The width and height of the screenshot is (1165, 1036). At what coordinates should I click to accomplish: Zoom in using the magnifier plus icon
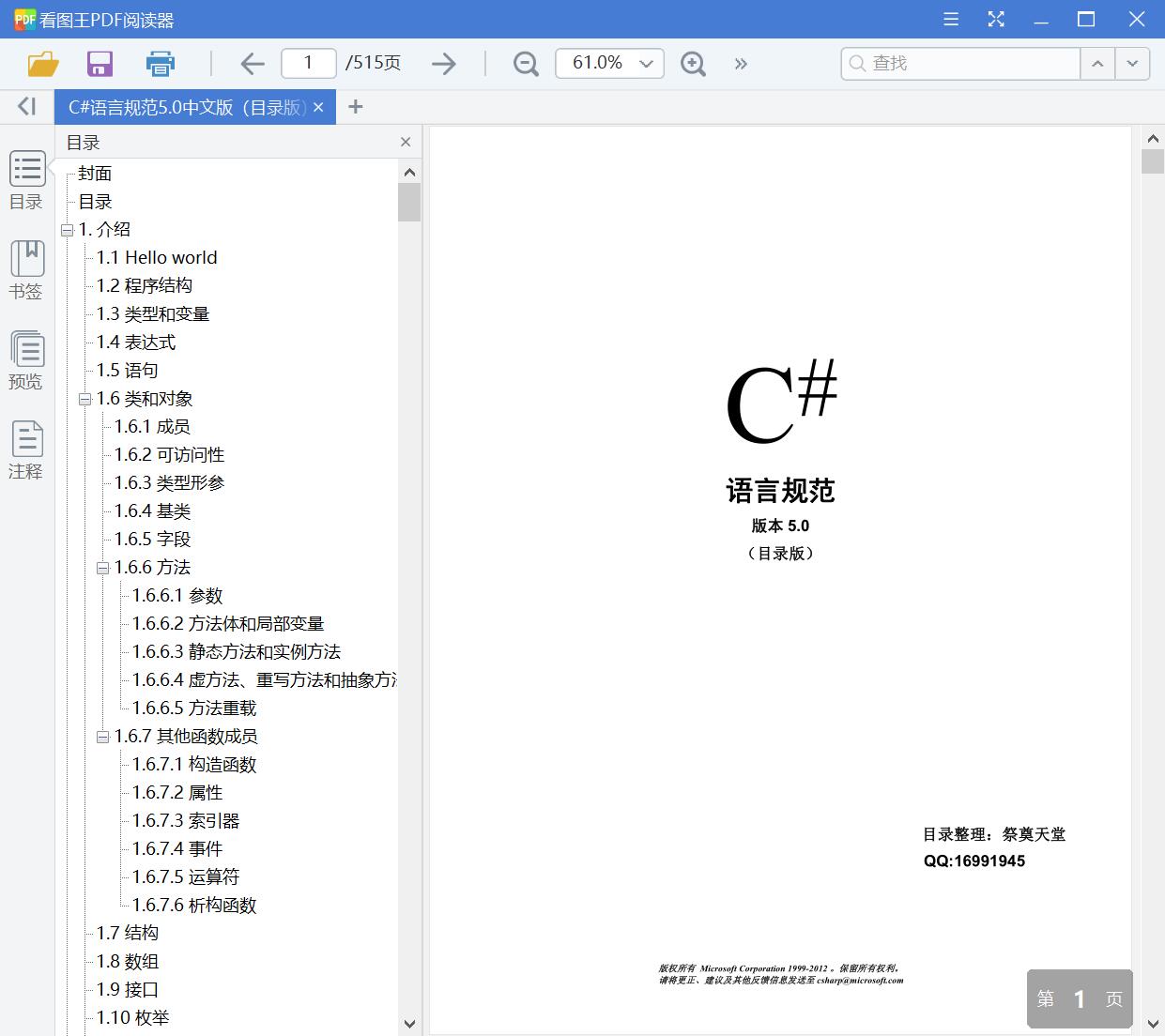click(x=693, y=63)
